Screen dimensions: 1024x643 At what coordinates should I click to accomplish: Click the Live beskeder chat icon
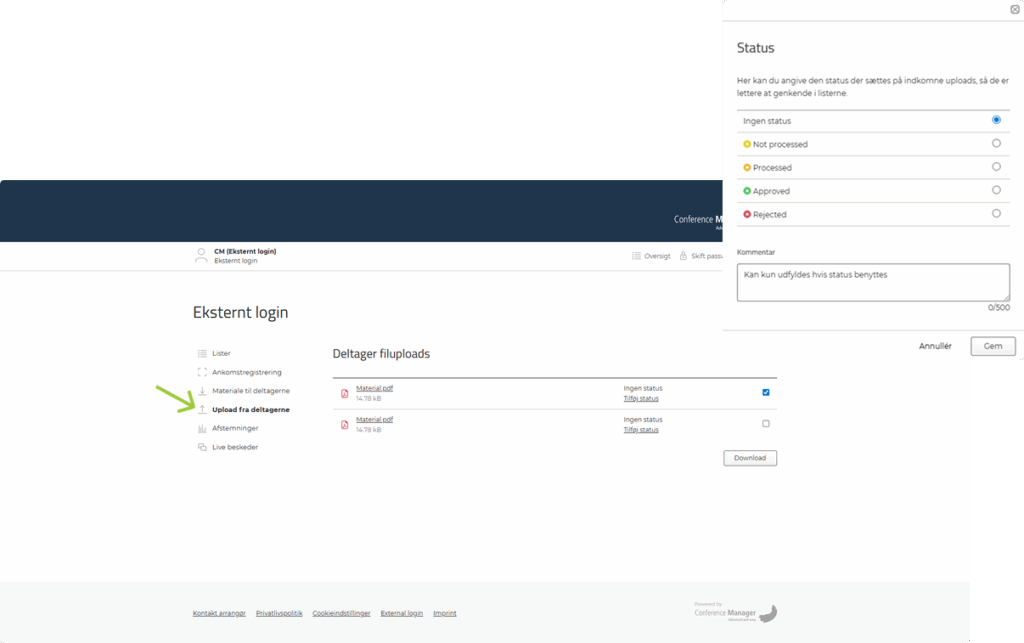(202, 447)
